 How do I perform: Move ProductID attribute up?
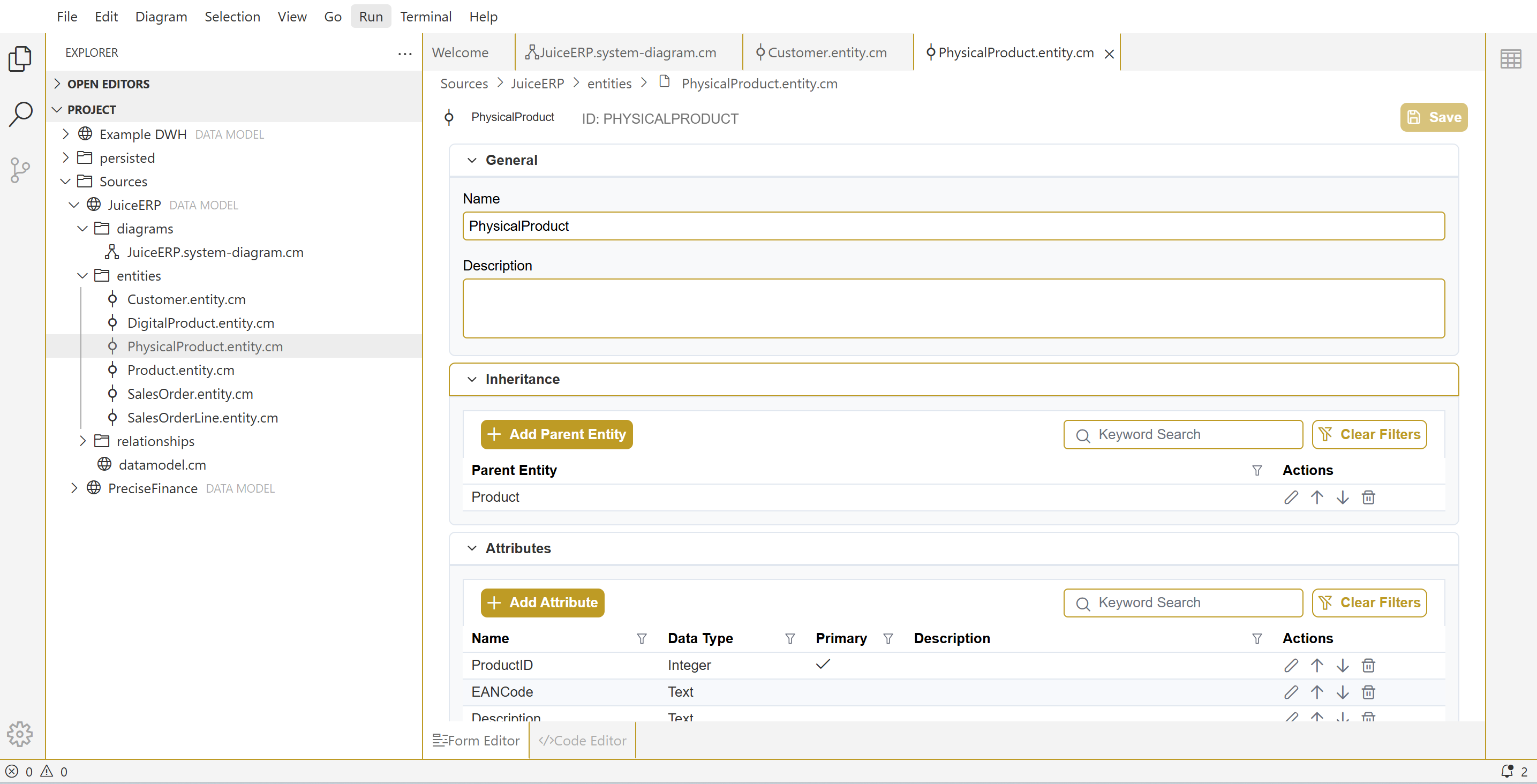(x=1317, y=665)
